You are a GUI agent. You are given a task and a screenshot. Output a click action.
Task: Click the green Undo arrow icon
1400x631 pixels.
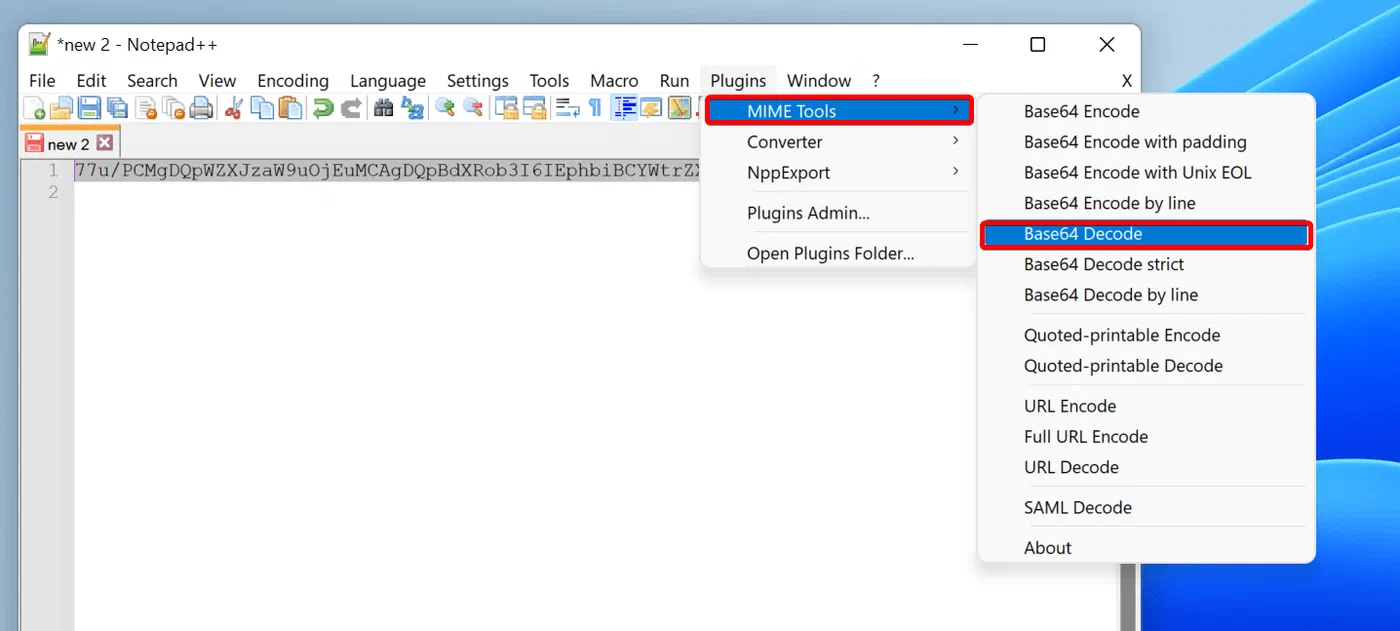322,108
